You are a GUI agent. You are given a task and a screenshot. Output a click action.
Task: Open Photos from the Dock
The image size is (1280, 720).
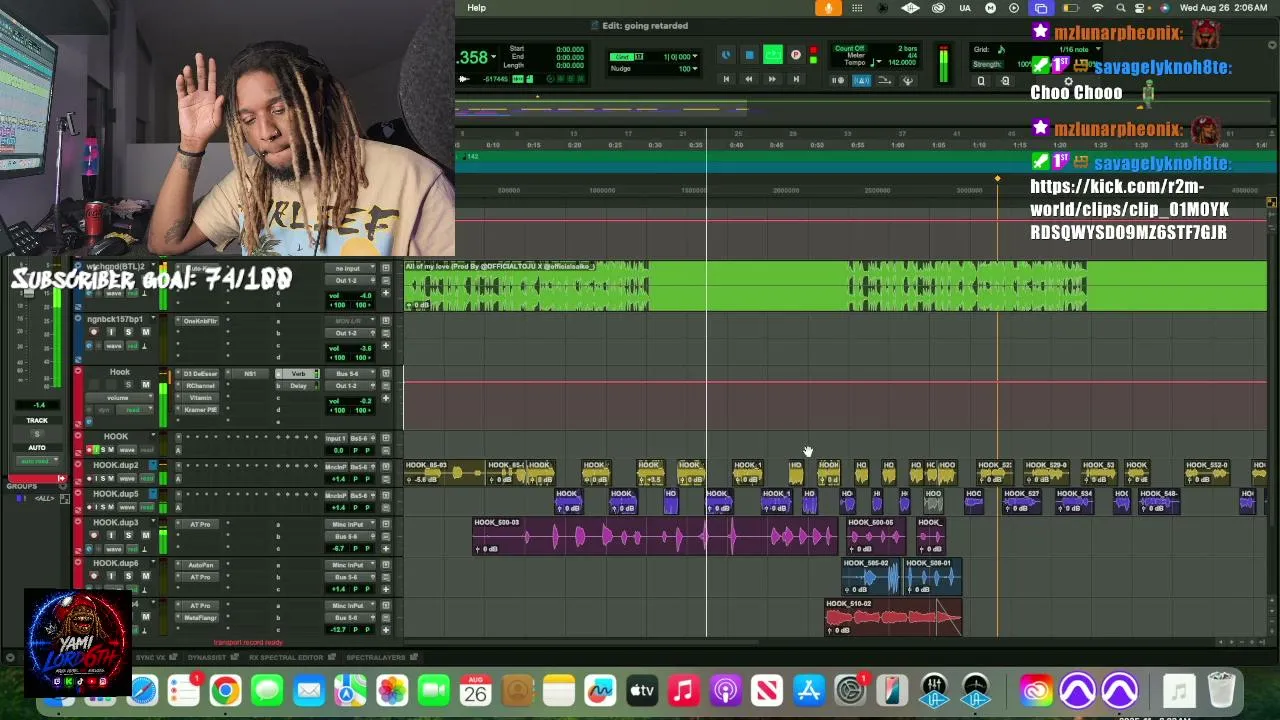392,690
